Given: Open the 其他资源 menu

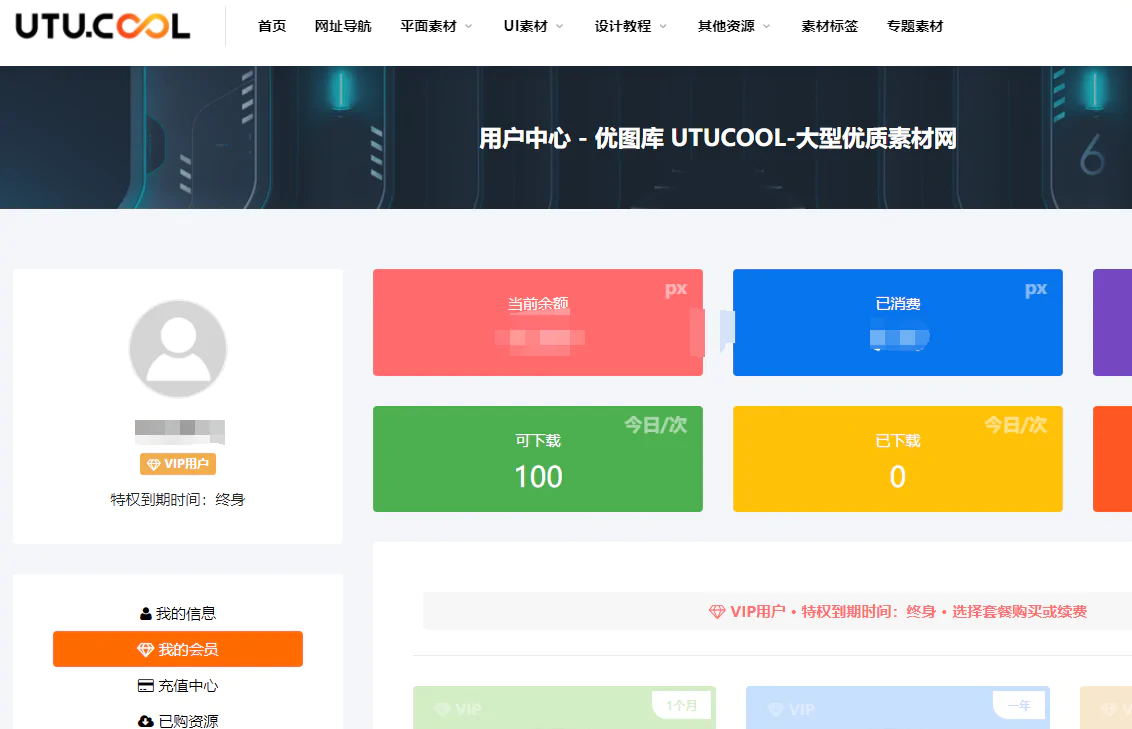Looking at the screenshot, I should tap(726, 26).
